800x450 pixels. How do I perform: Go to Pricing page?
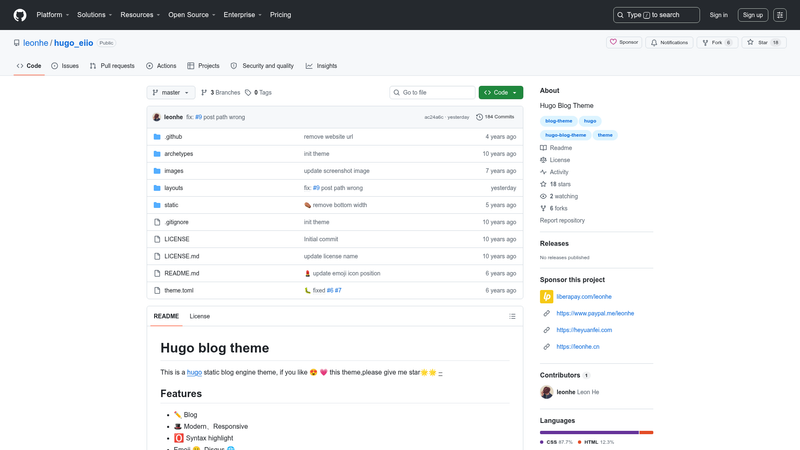[x=281, y=15]
